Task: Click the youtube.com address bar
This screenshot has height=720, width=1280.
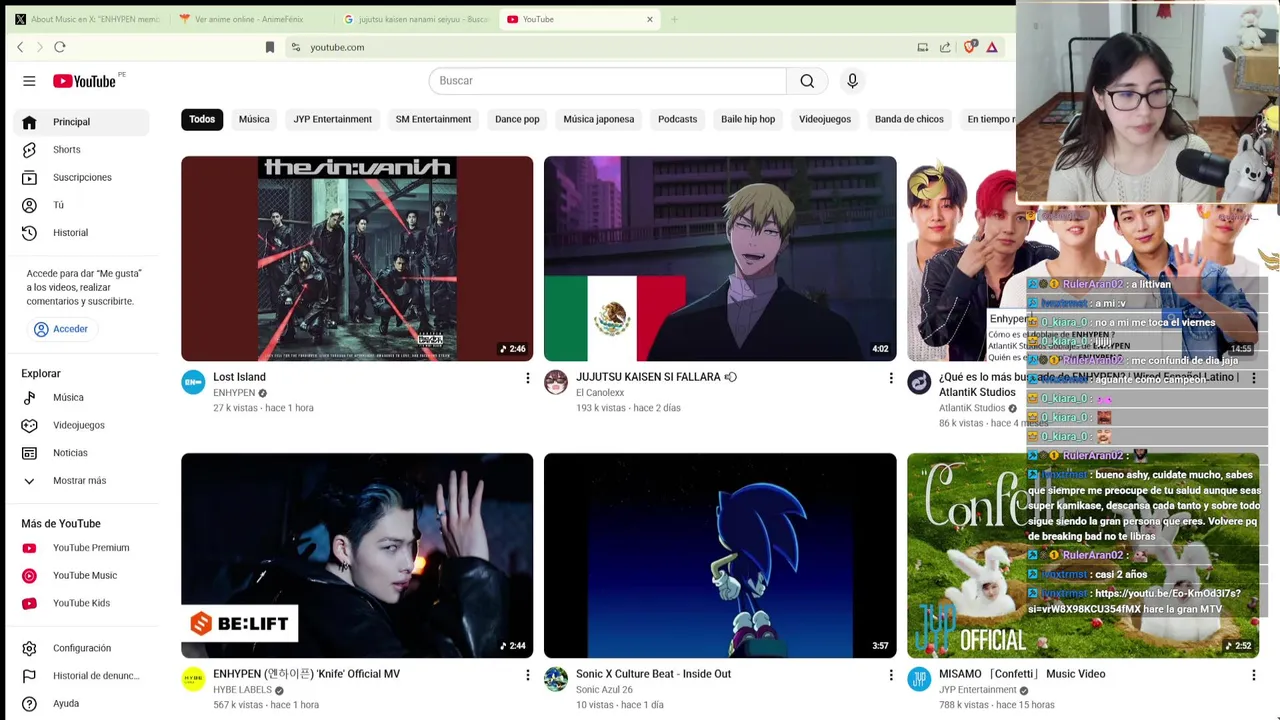Action: point(600,47)
